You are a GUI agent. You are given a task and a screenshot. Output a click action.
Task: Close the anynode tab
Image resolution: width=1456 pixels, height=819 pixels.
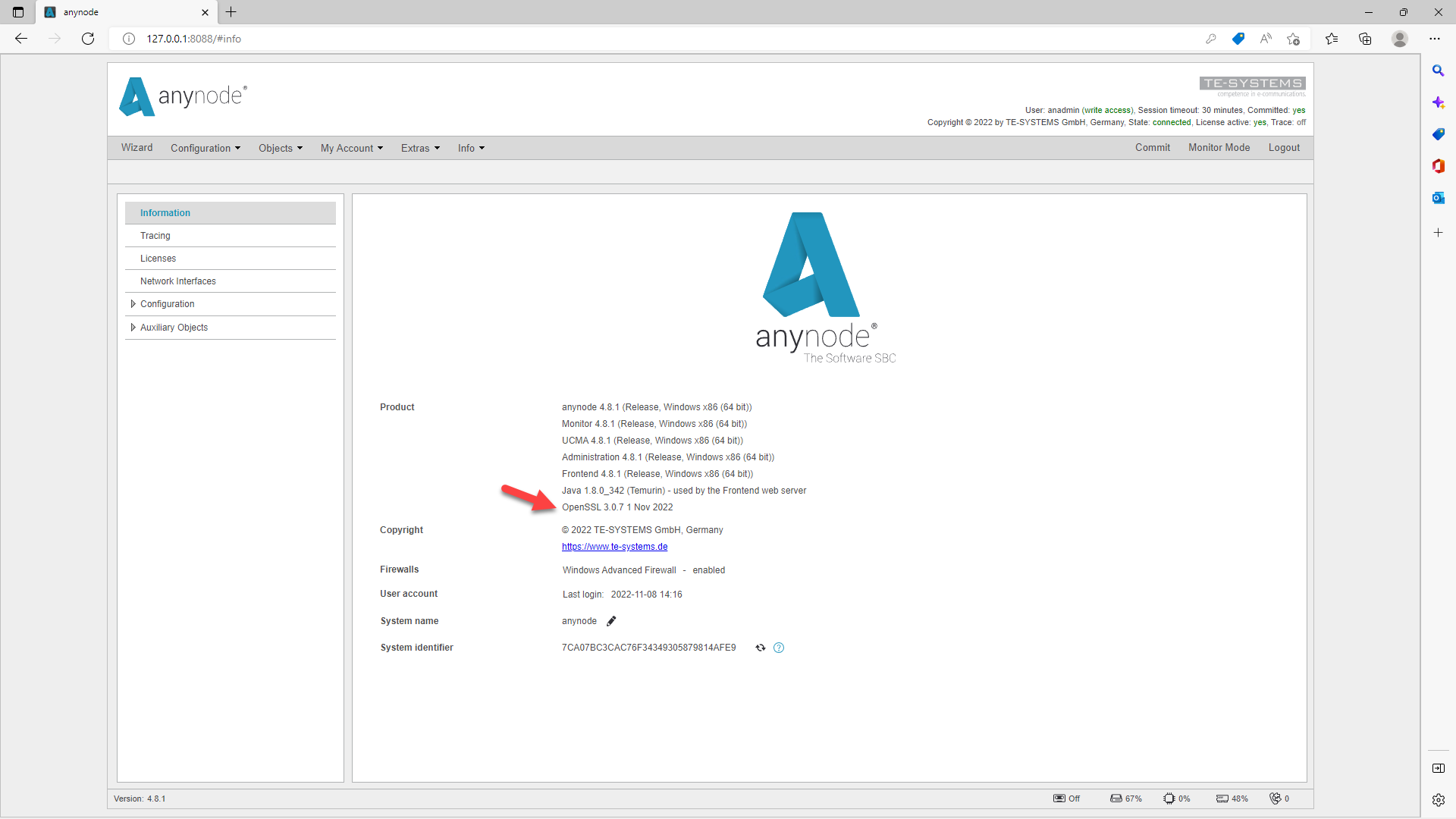[205, 12]
